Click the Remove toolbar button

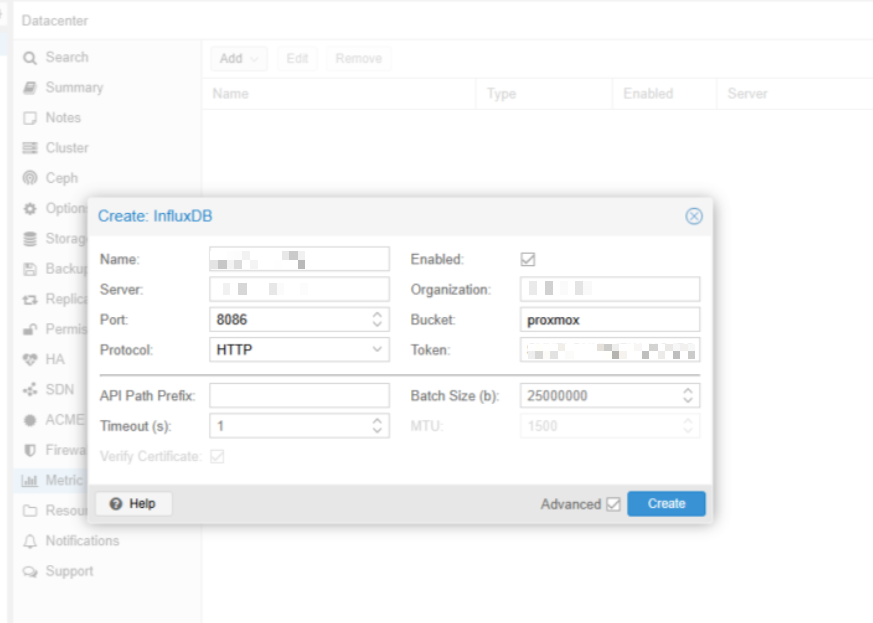pos(359,58)
